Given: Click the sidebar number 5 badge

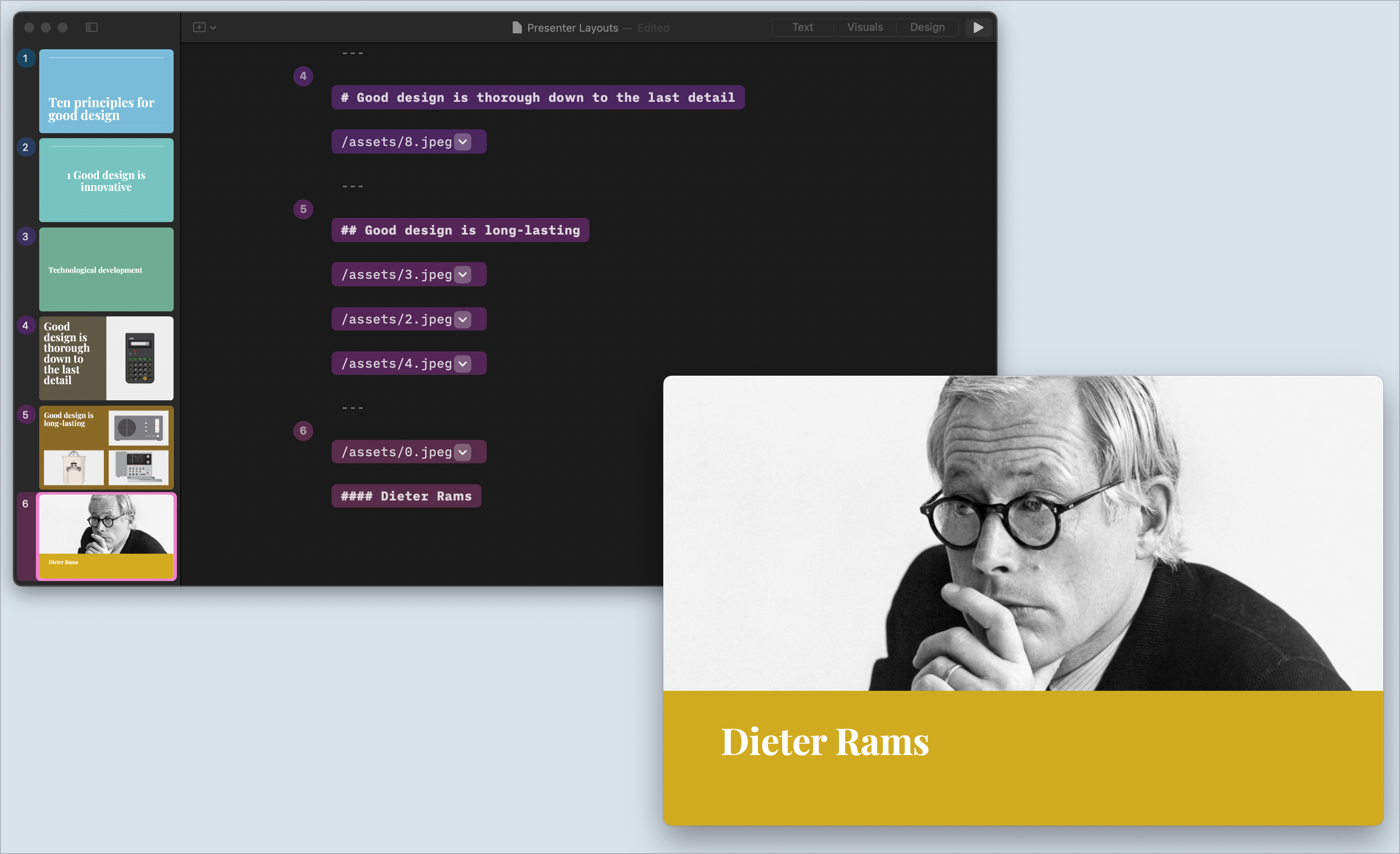Looking at the screenshot, I should point(25,415).
